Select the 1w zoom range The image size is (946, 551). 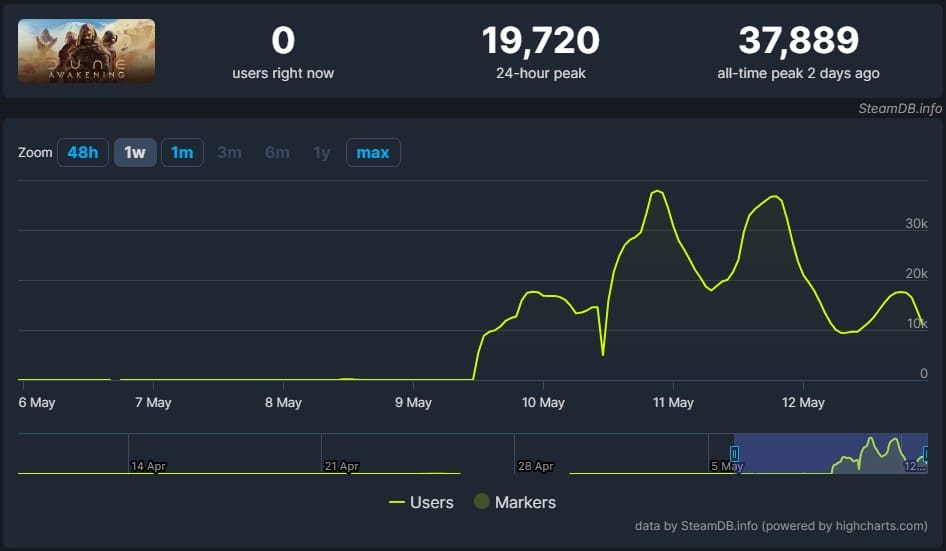click(135, 153)
